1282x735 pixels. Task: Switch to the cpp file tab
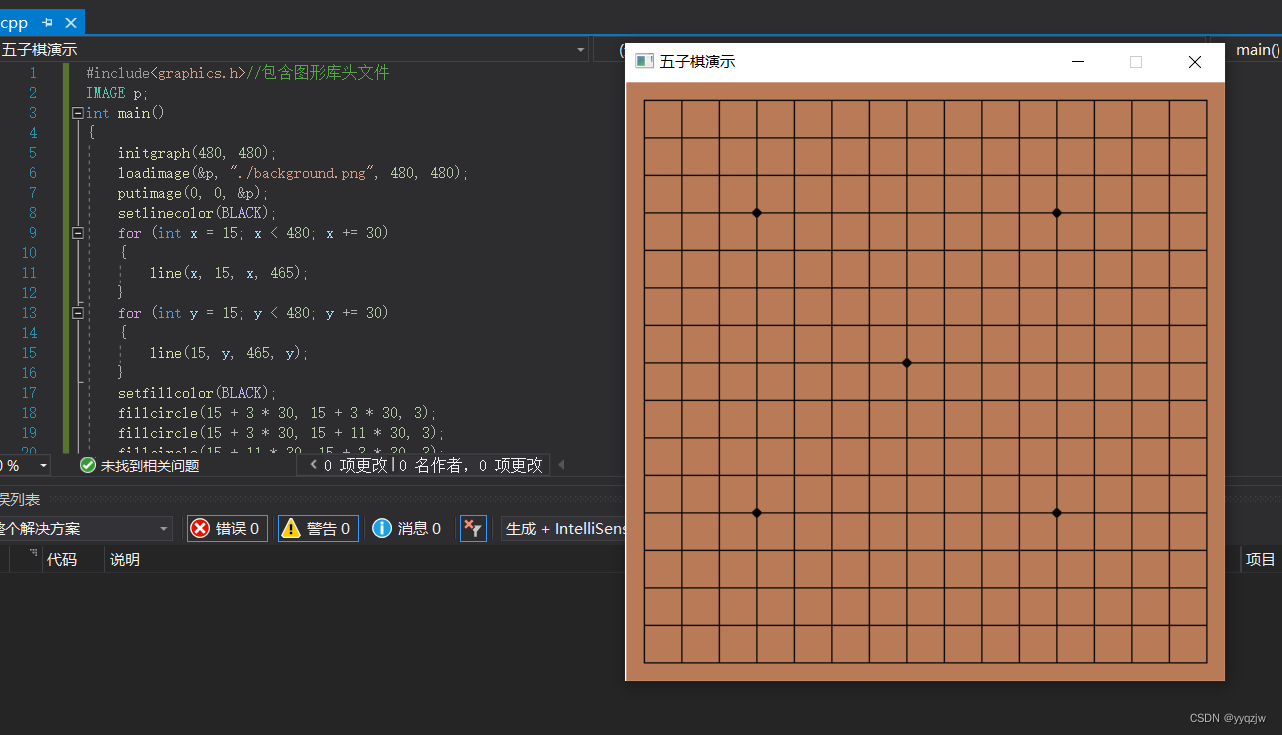[x=14, y=22]
